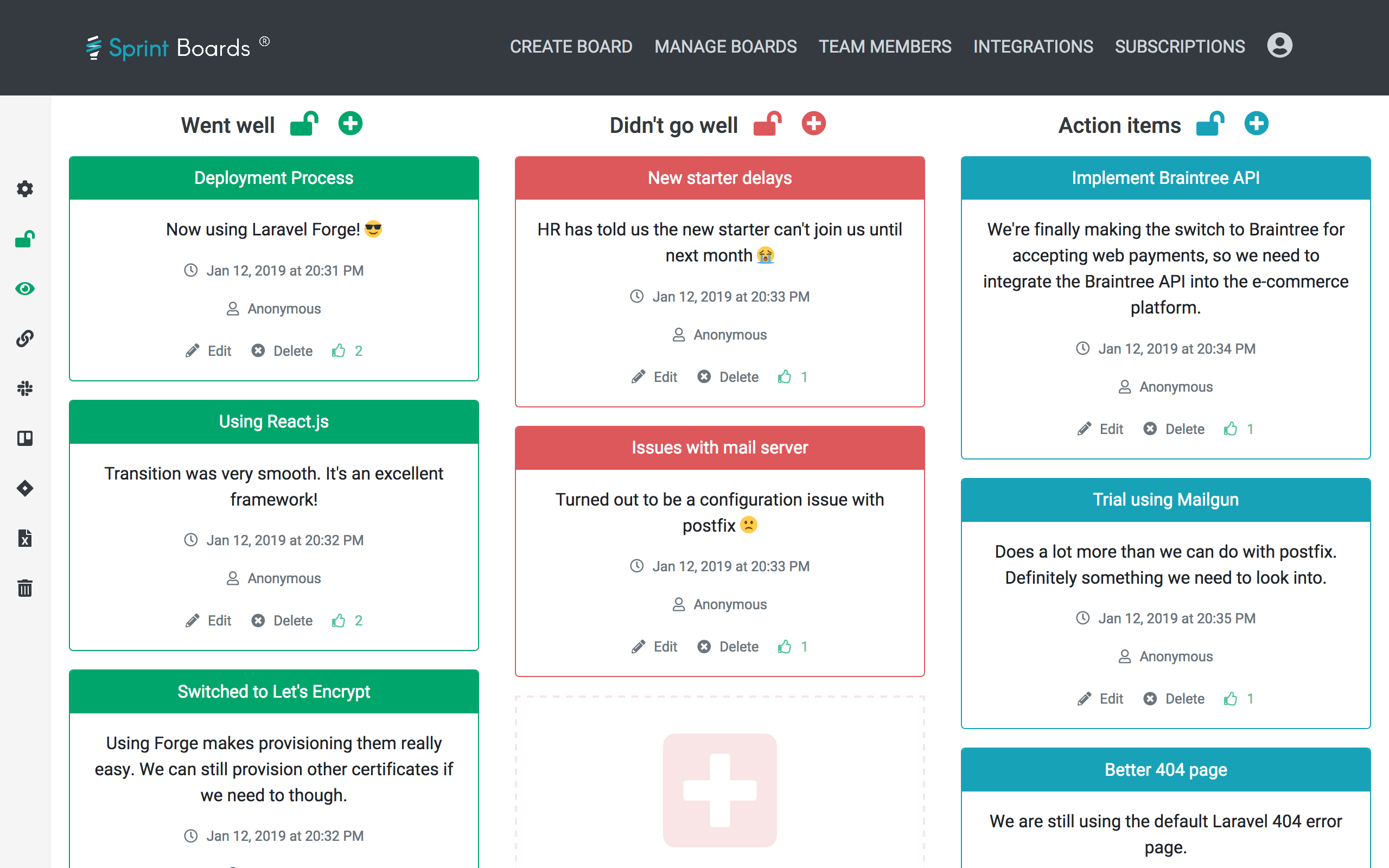The width and height of the screenshot is (1389, 868).
Task: Open the Create Board menu
Action: [571, 47]
